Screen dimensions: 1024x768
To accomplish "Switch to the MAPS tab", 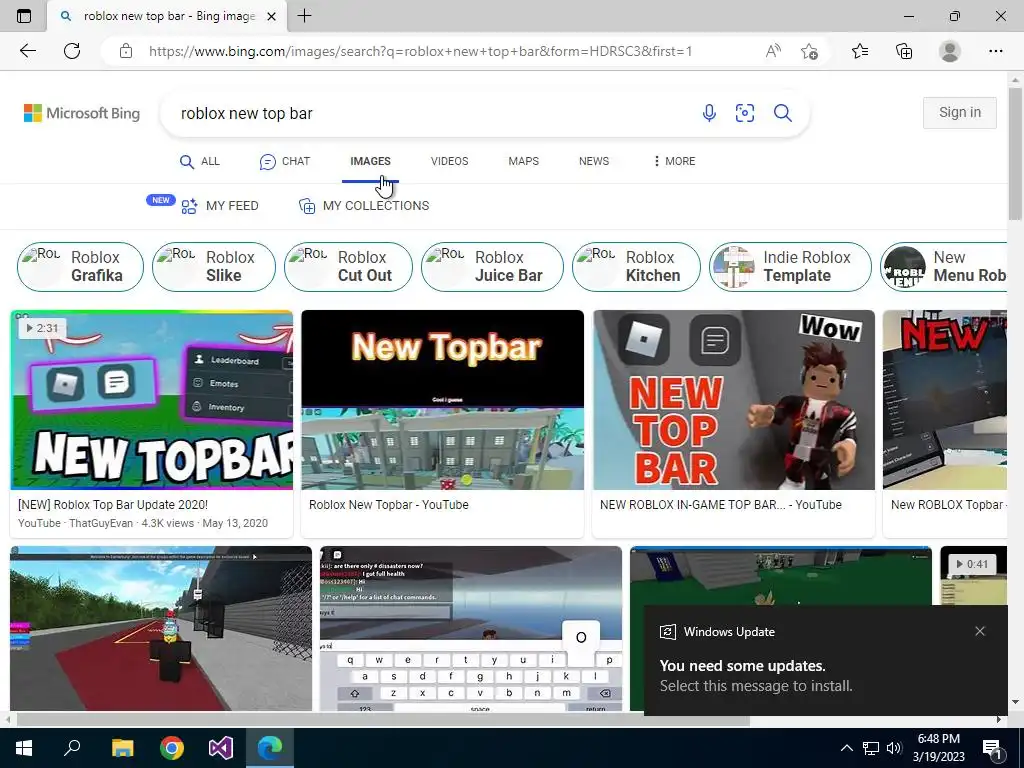I will pos(524,161).
